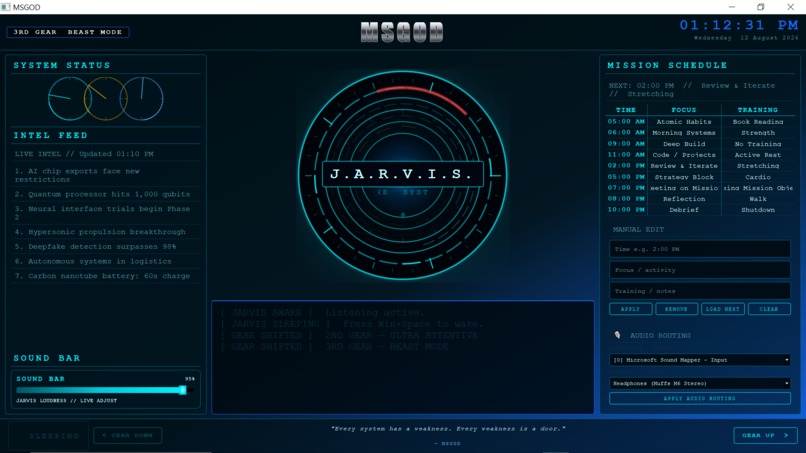The image size is (806, 453).
Task: Select the 08:00 PM Reflection row
Action: point(700,199)
